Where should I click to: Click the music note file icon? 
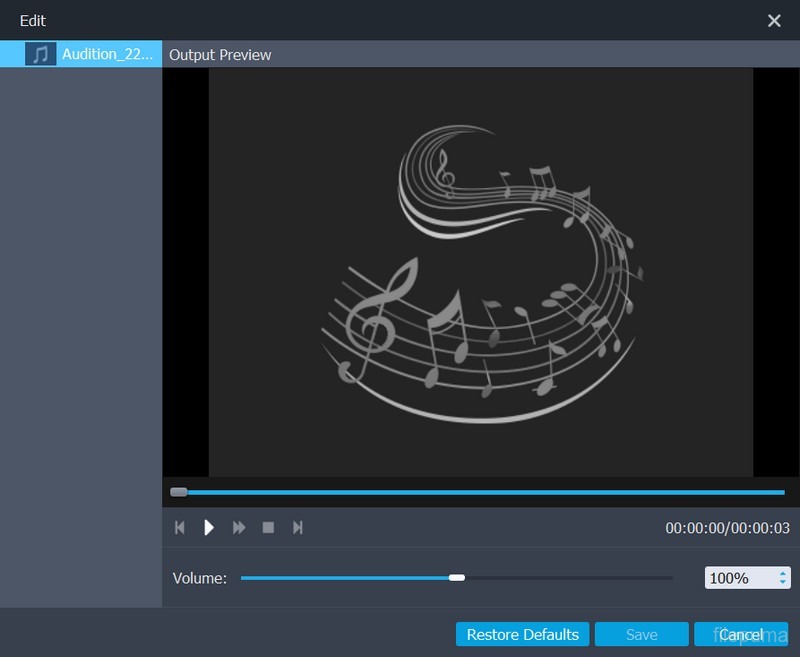(40, 54)
